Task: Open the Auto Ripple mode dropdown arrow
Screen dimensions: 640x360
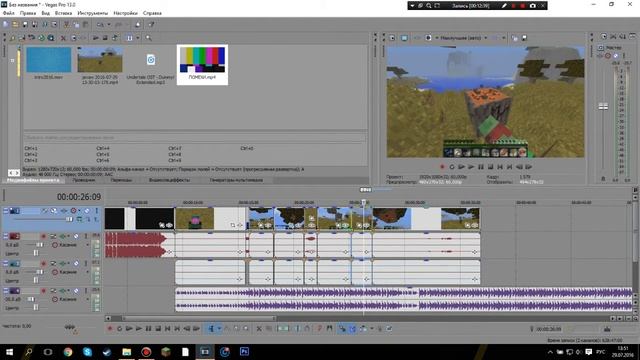Action: pos(371,329)
